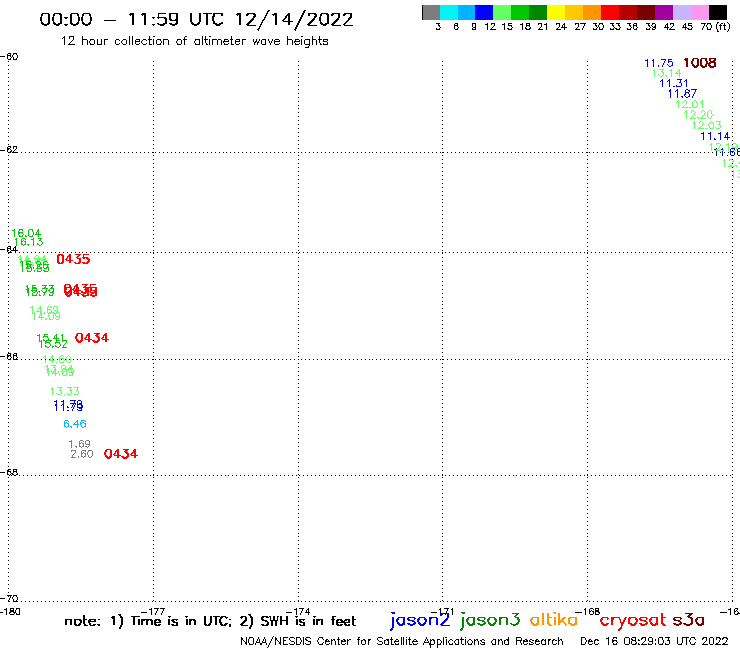Click the '-62' latitude axis label

9,150
